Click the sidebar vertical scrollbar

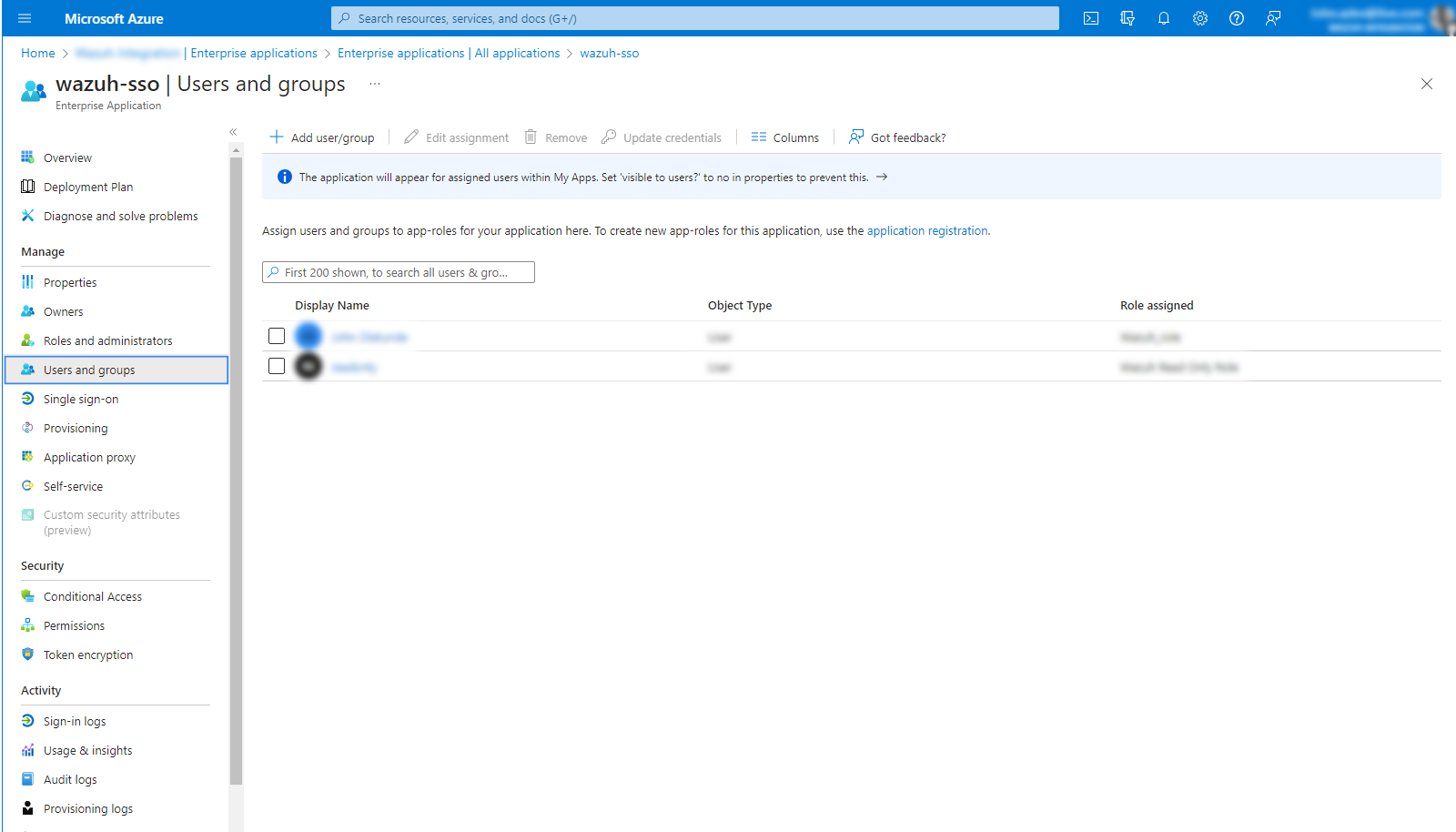[x=236, y=455]
